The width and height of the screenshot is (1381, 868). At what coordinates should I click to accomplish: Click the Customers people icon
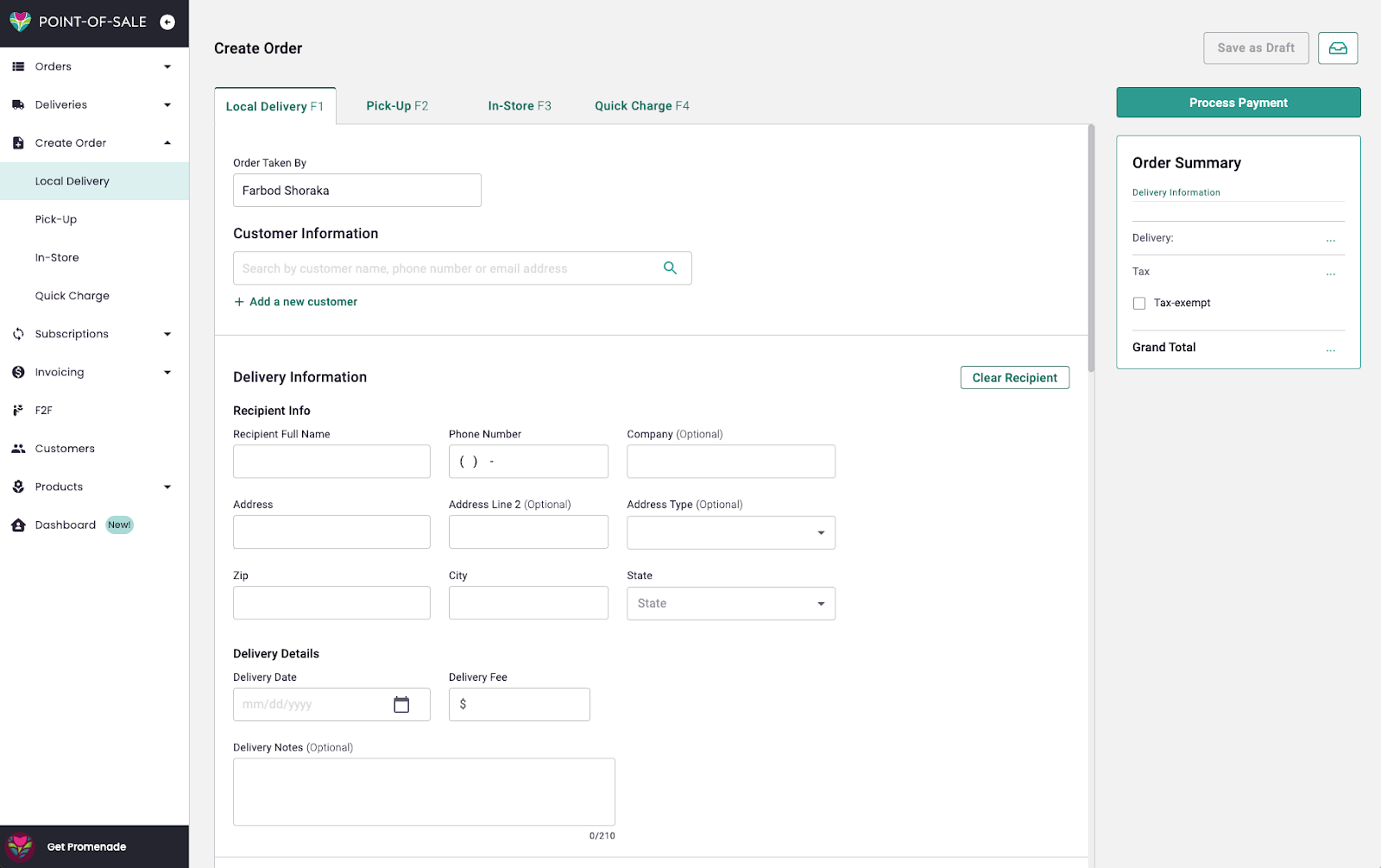coord(18,449)
